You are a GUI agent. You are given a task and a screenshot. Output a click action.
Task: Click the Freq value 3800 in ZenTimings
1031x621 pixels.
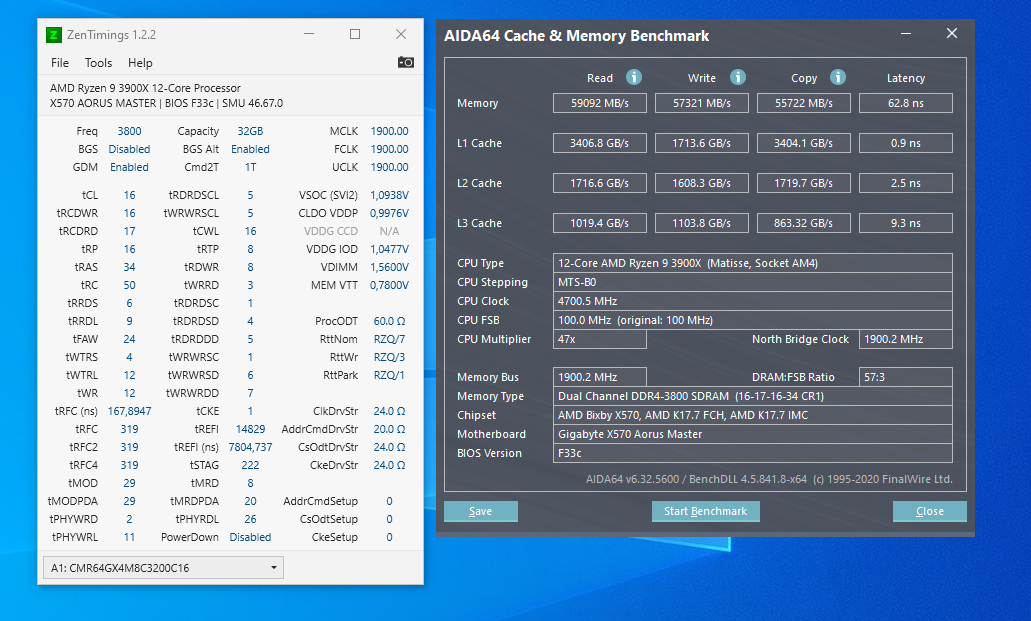(130, 132)
